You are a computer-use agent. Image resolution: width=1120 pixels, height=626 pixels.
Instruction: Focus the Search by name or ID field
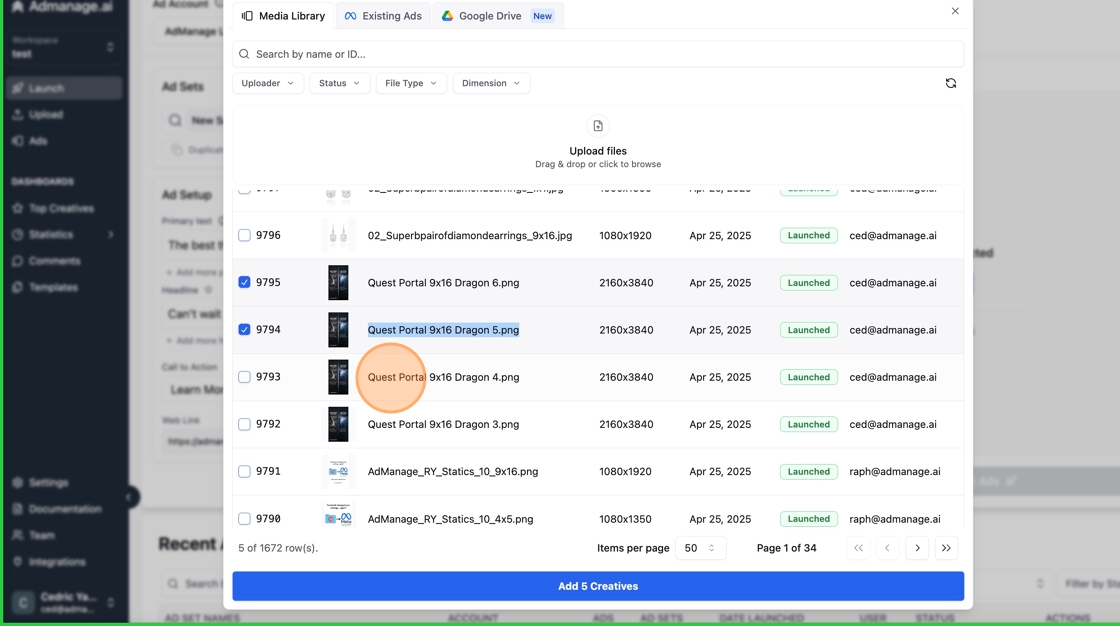pyautogui.click(x=598, y=54)
